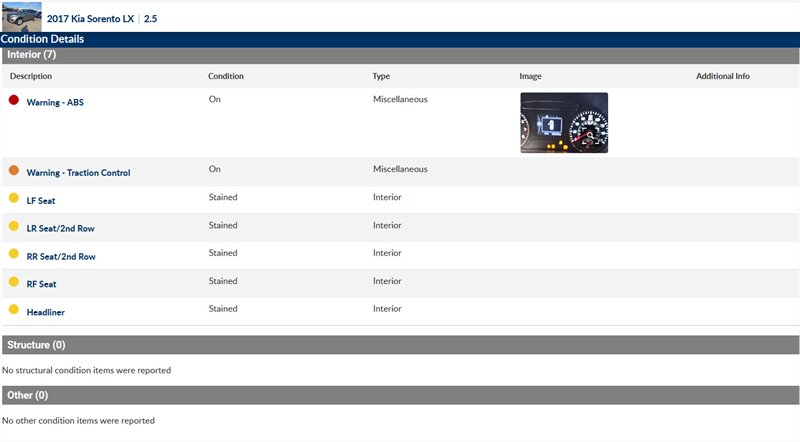Click the yellow dot beside RR Seat/2nd Row

click(14, 255)
